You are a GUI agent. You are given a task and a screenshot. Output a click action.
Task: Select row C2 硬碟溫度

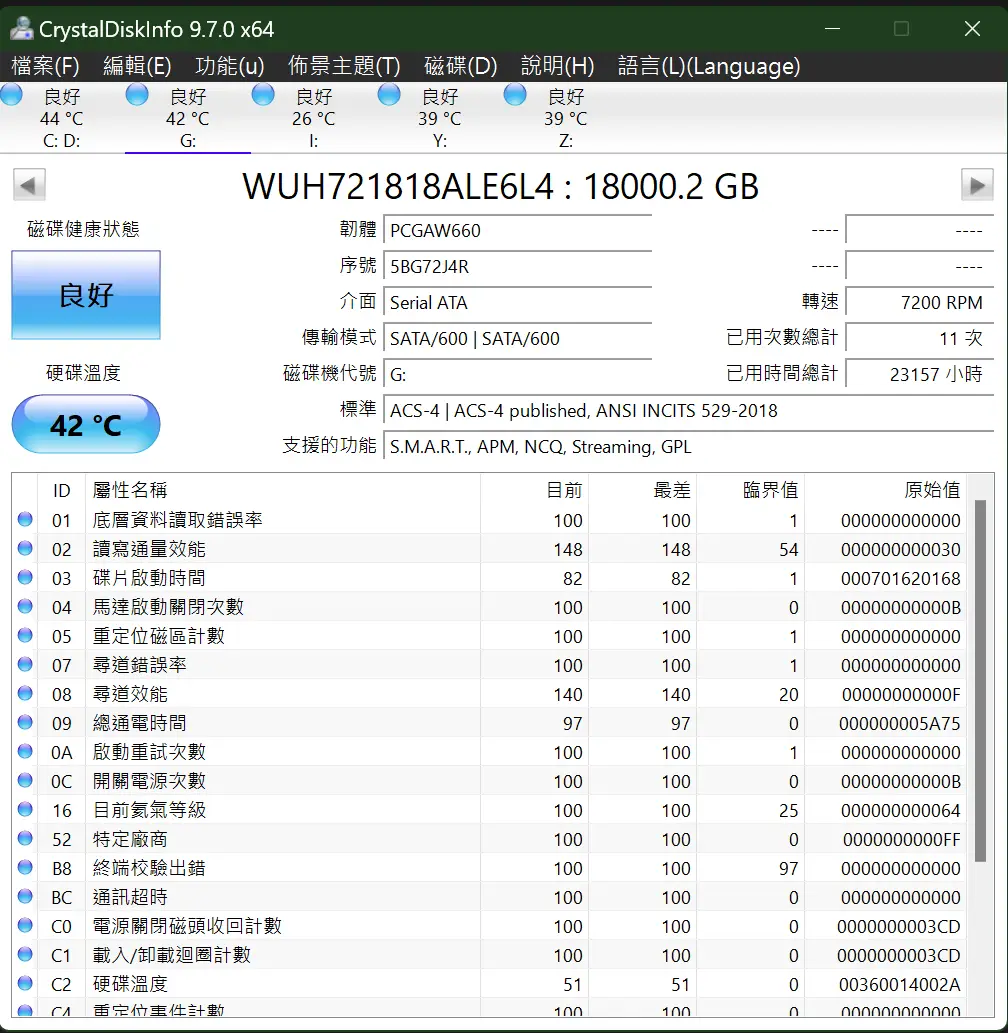click(489, 984)
